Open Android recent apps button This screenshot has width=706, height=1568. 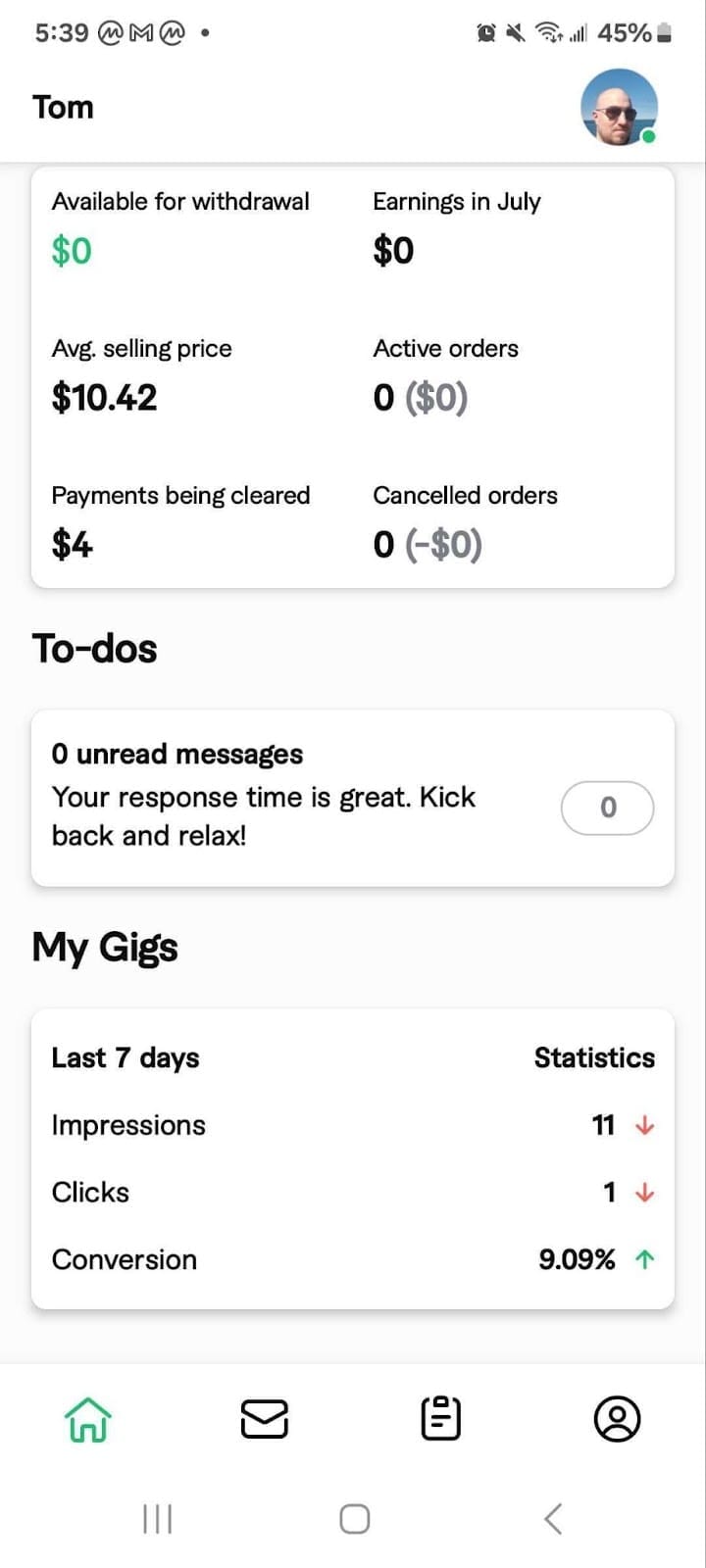[158, 1519]
